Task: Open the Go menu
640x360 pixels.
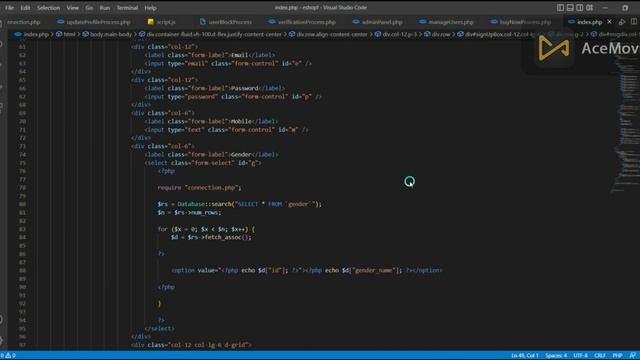Action: point(89,8)
